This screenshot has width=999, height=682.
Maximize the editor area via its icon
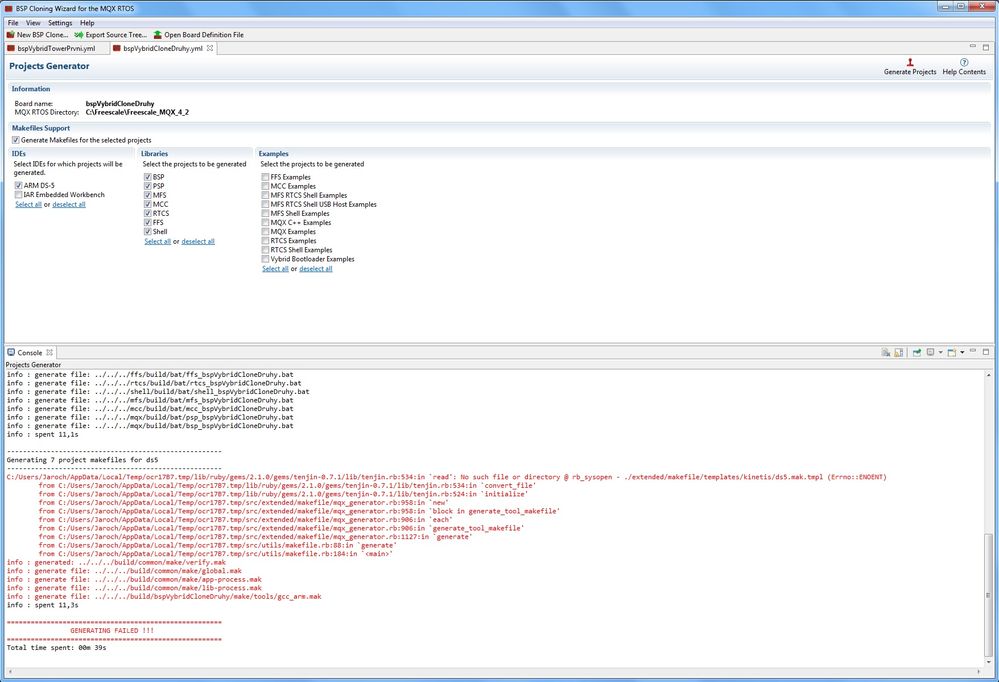point(986,47)
